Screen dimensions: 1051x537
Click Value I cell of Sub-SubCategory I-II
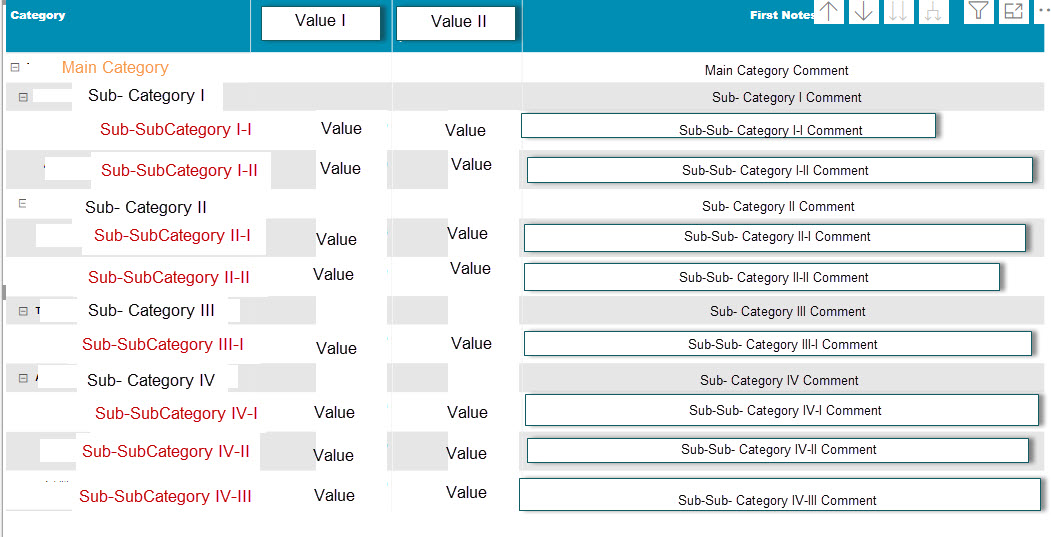(x=341, y=169)
